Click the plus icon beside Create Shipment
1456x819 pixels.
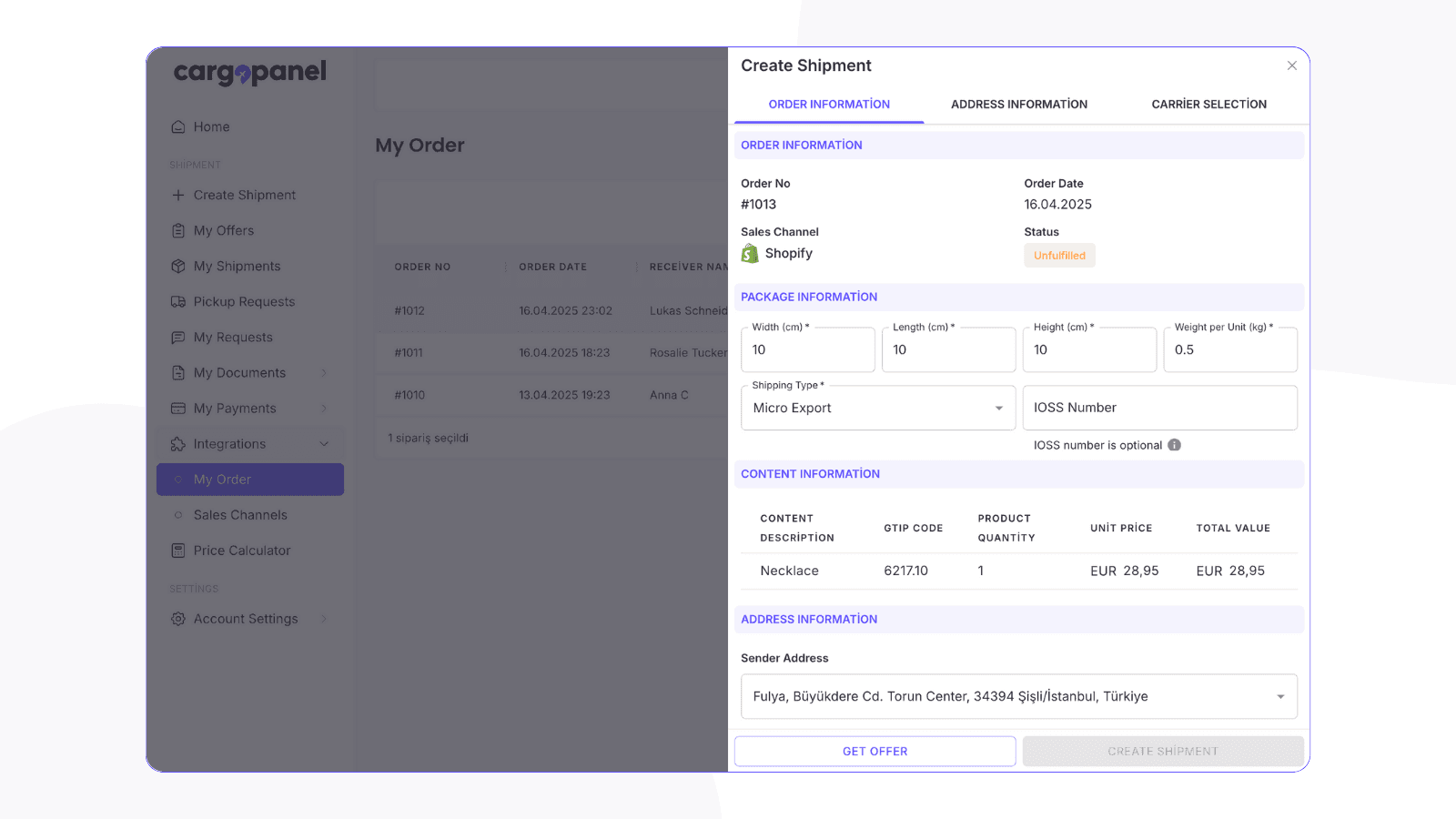(178, 196)
